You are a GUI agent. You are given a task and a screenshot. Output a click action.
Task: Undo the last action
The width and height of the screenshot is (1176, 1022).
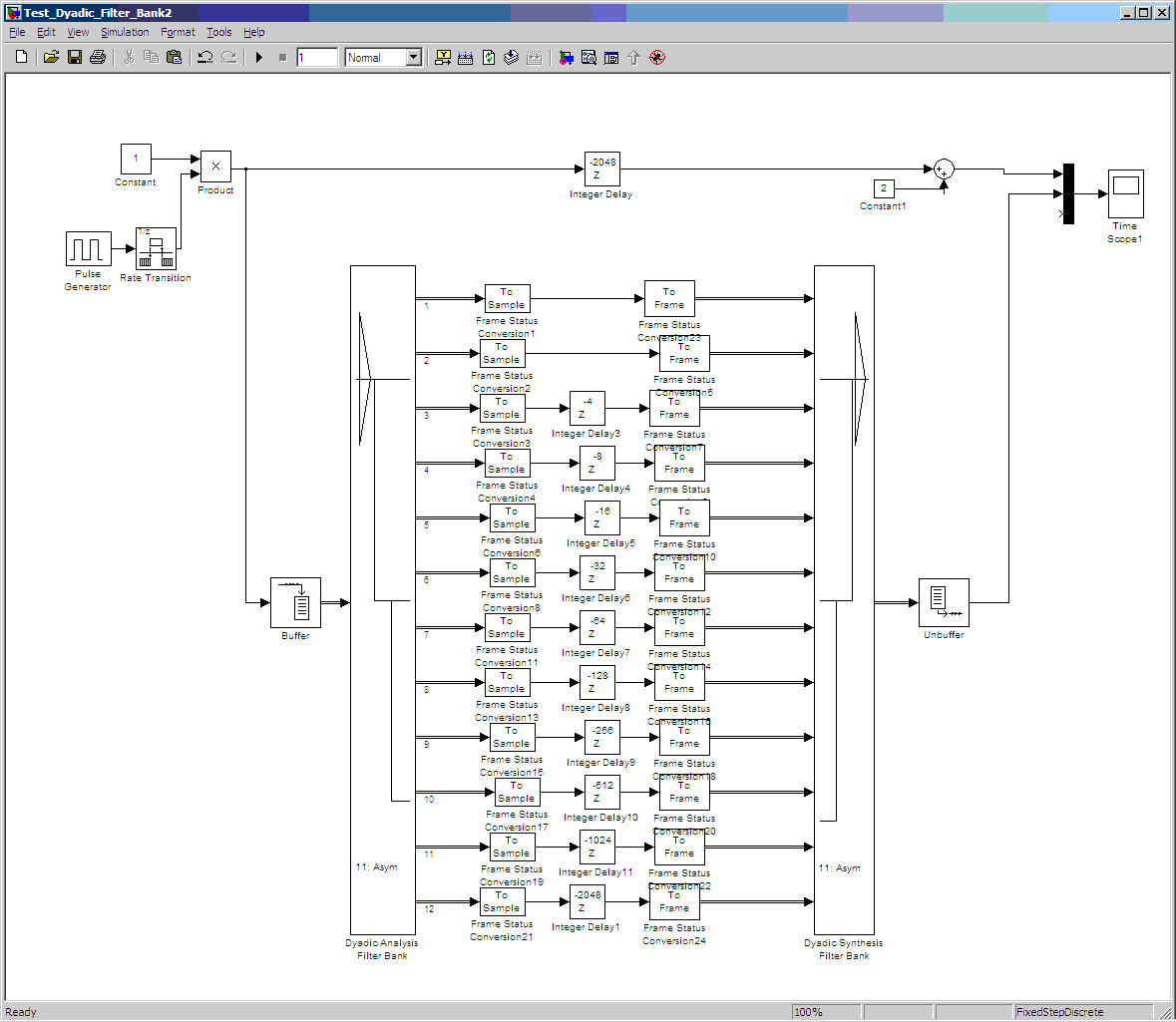click(x=205, y=58)
